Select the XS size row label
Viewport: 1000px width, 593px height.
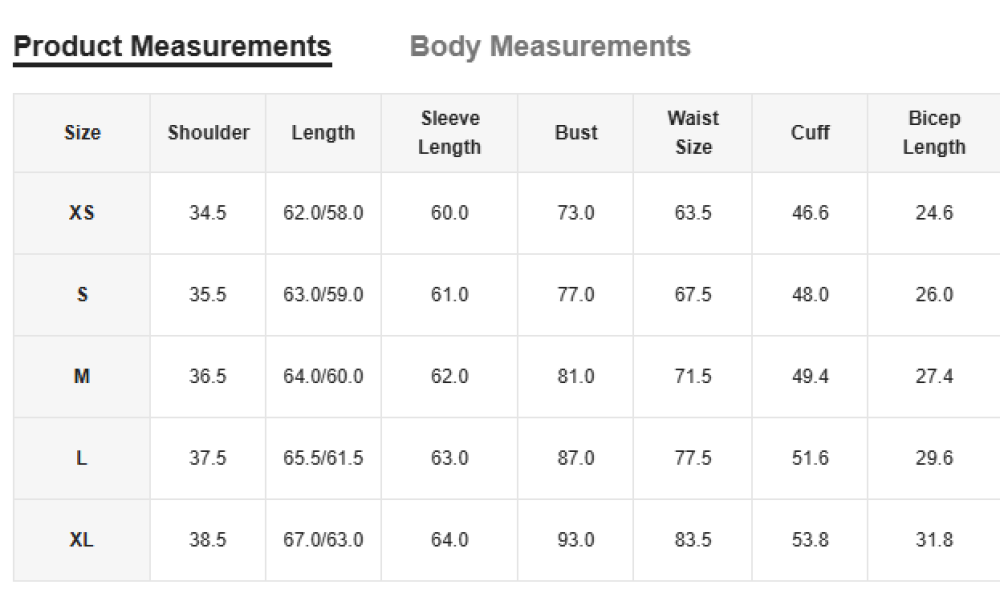(82, 213)
